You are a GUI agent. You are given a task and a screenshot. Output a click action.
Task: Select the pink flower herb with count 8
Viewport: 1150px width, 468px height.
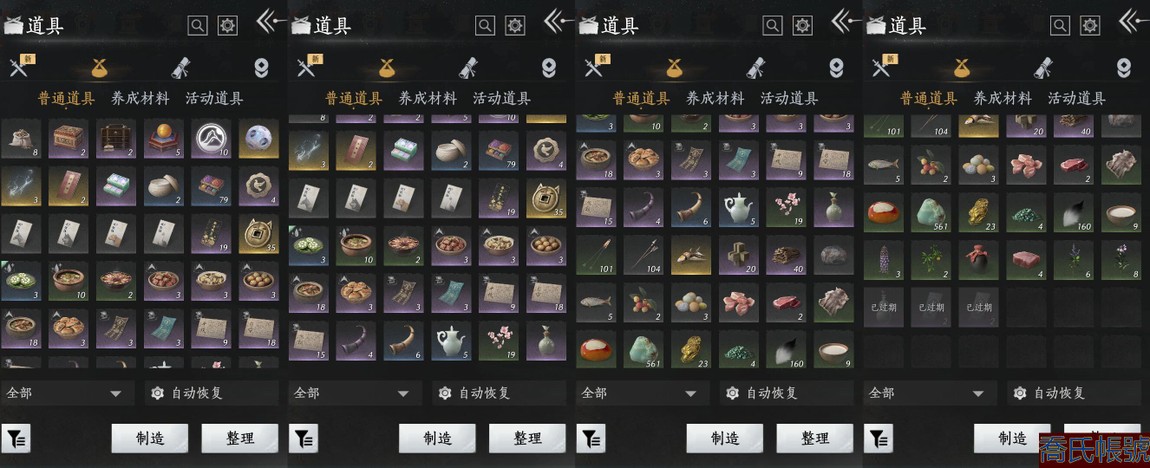[1121, 260]
